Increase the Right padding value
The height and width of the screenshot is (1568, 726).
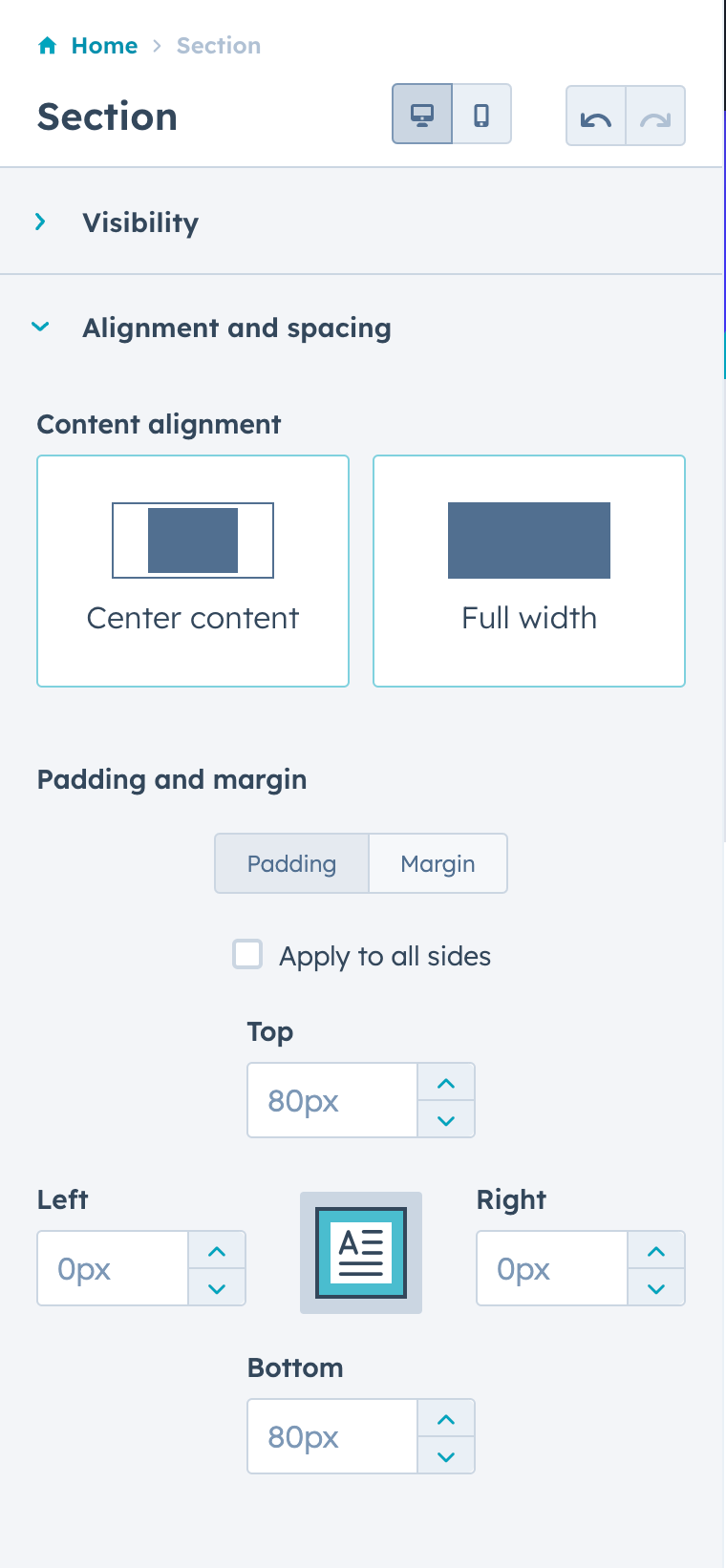click(x=655, y=1250)
